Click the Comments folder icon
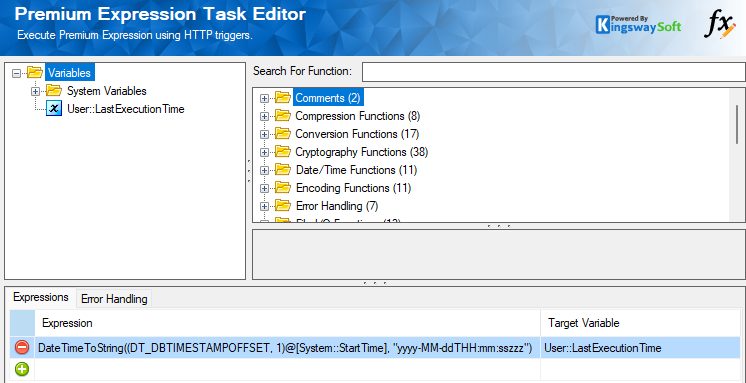Screen dimensions: 746x383 tap(283, 98)
